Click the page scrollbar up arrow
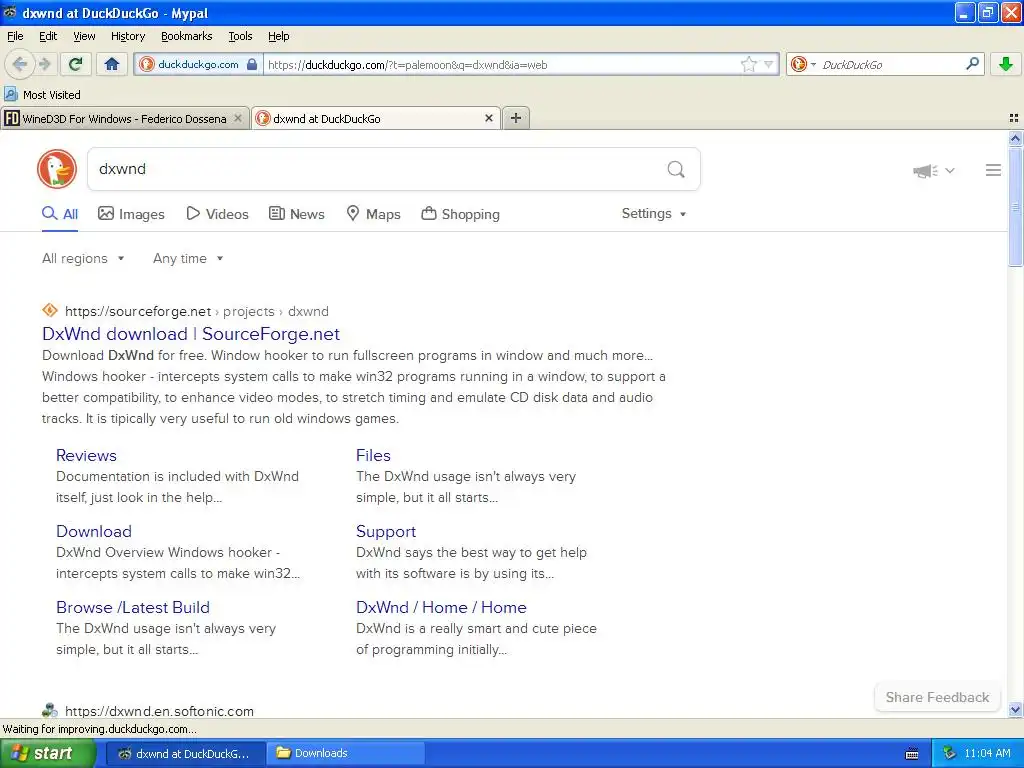The width and height of the screenshot is (1024, 768). [1015, 138]
